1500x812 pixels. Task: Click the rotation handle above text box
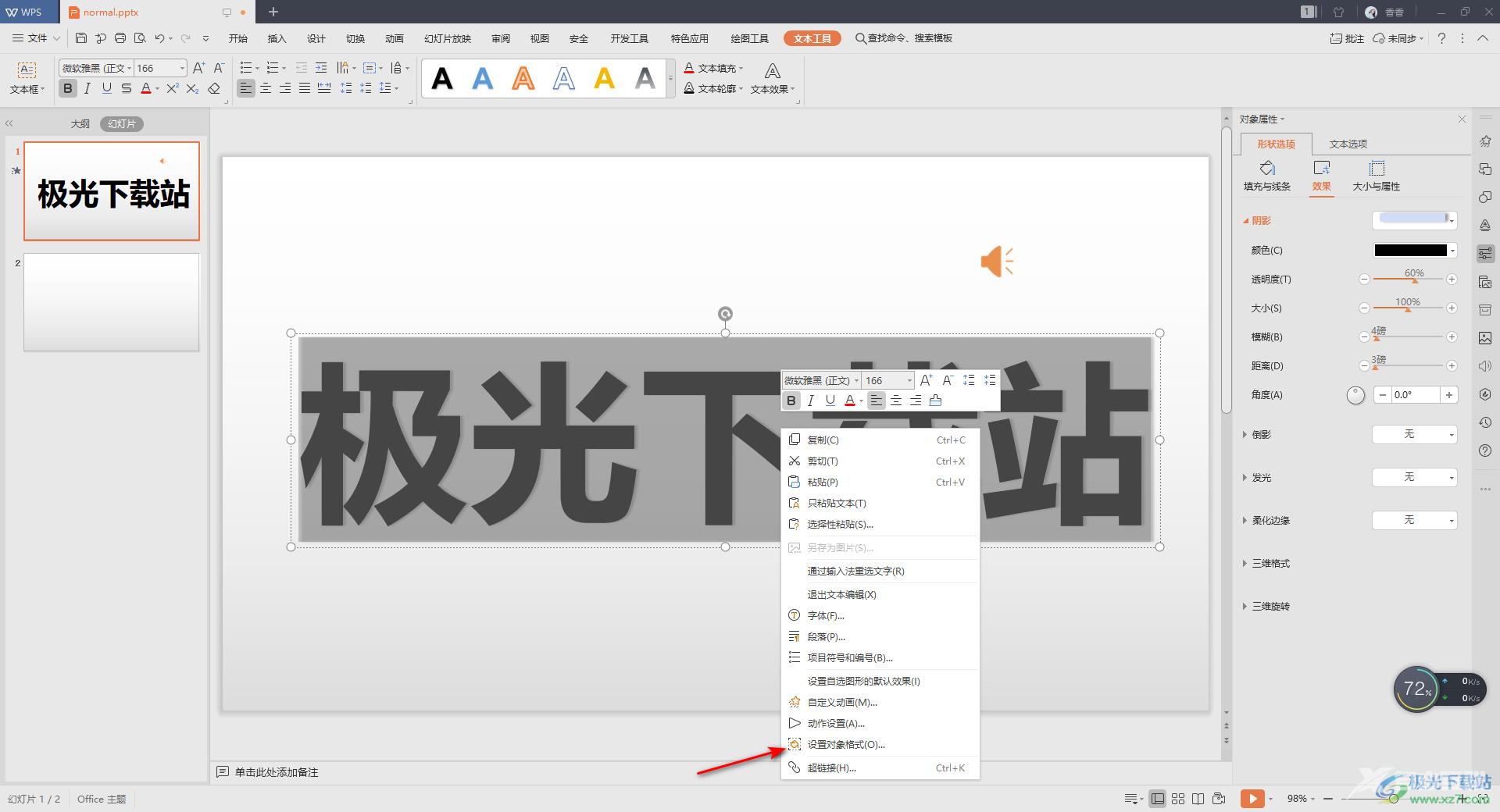725,314
